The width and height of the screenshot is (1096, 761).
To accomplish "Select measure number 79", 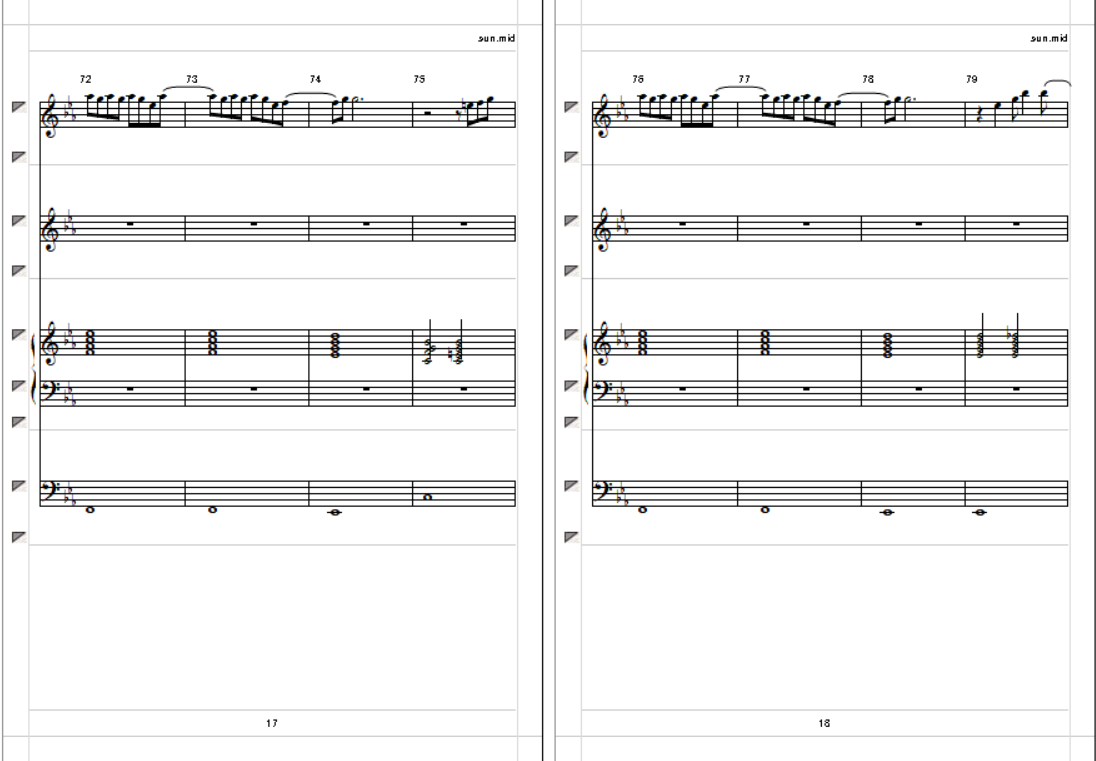I will 972,80.
